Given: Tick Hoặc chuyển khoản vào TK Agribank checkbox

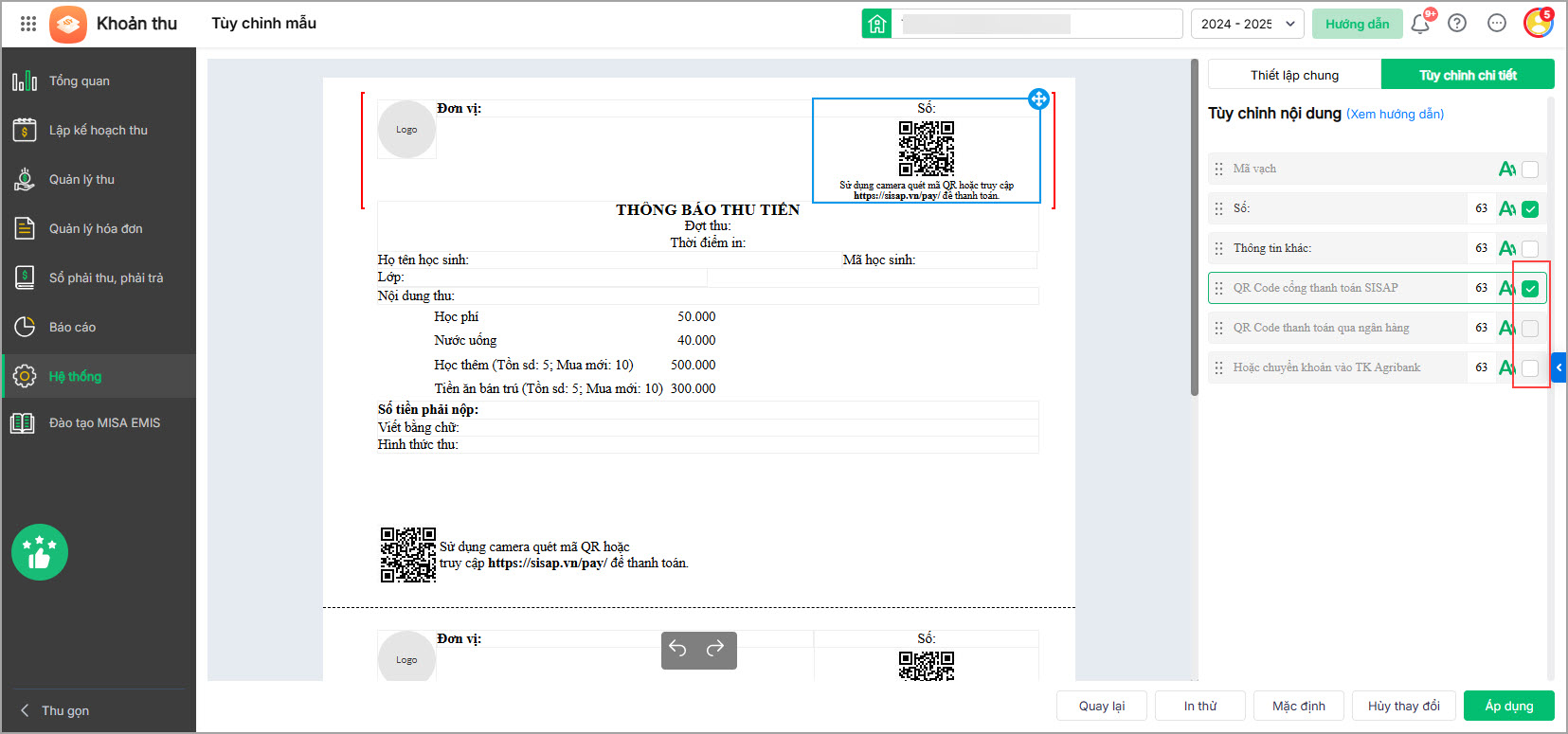Looking at the screenshot, I should point(1530,368).
